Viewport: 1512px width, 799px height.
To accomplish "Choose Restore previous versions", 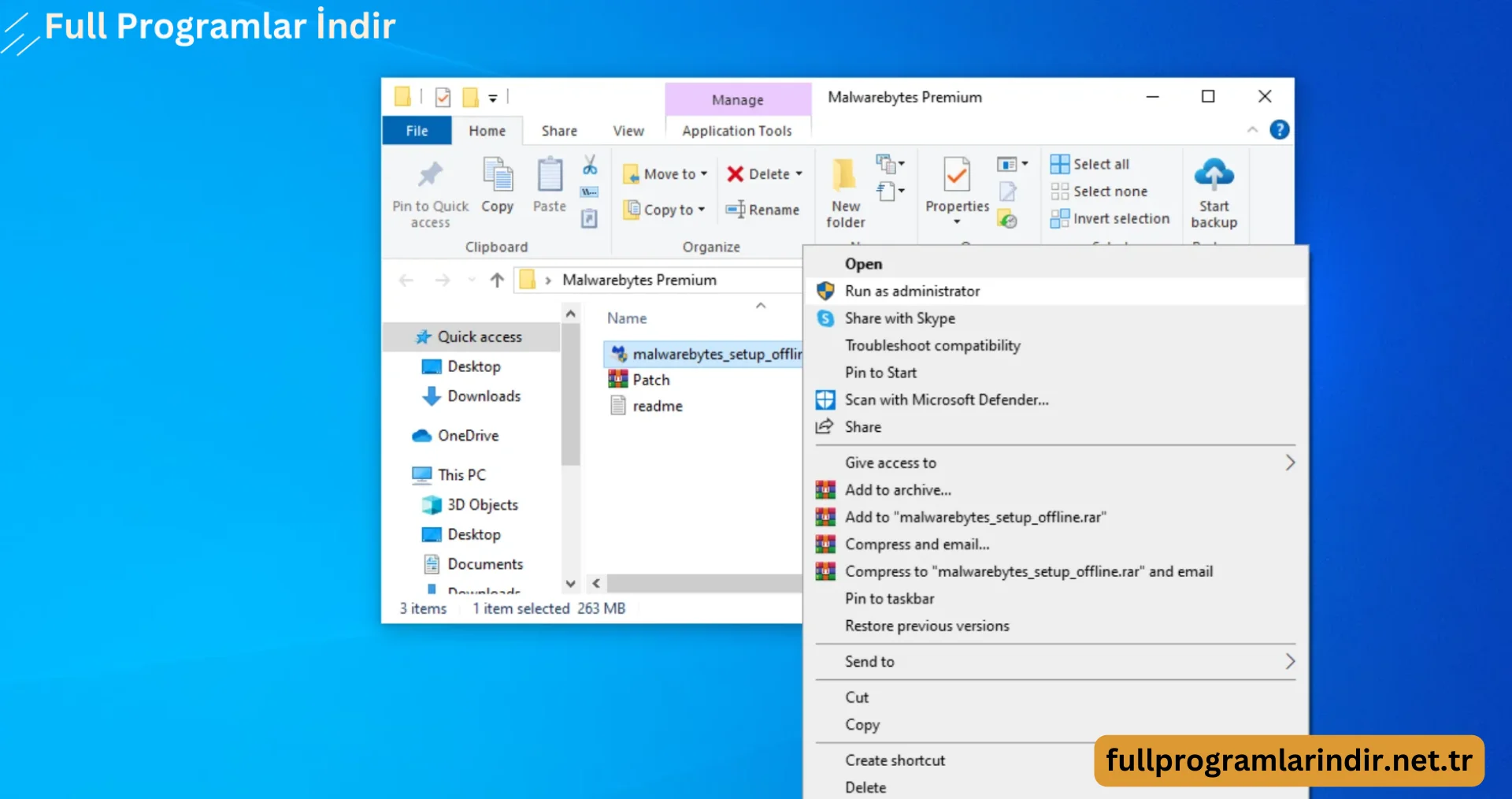I will tap(1055, 626).
